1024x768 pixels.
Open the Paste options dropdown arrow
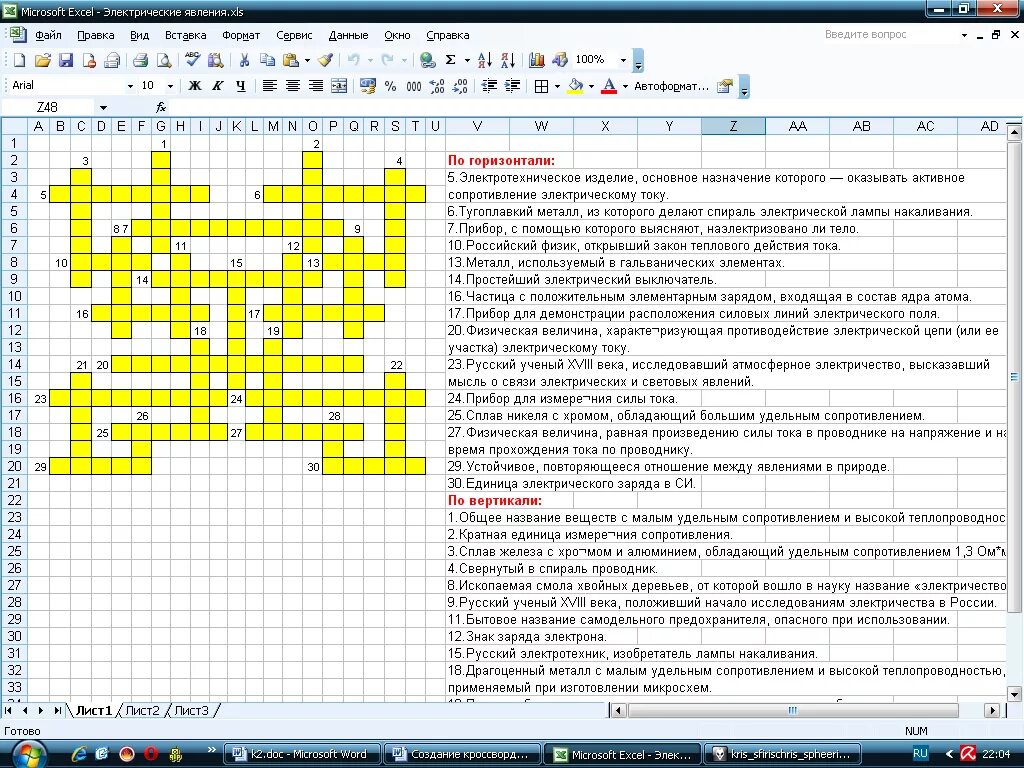tap(307, 60)
